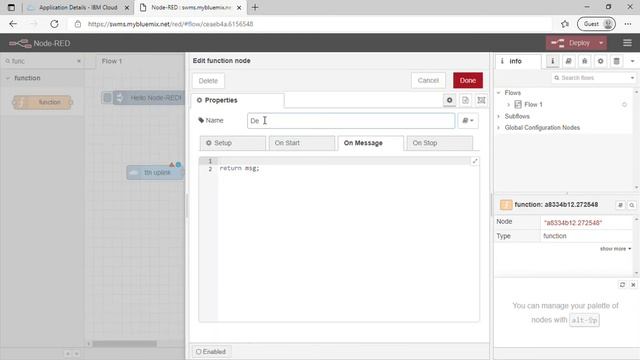Select the Flow 1 workspace tab
Screen dimensions: 640x360
click(112, 61)
